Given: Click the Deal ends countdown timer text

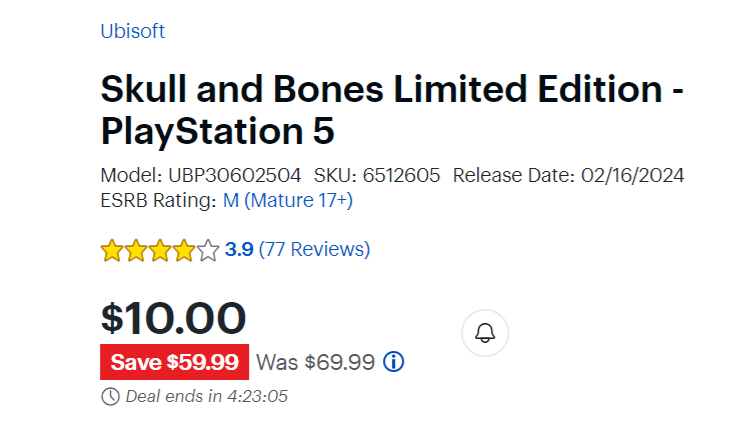Looking at the screenshot, I should point(206,396).
